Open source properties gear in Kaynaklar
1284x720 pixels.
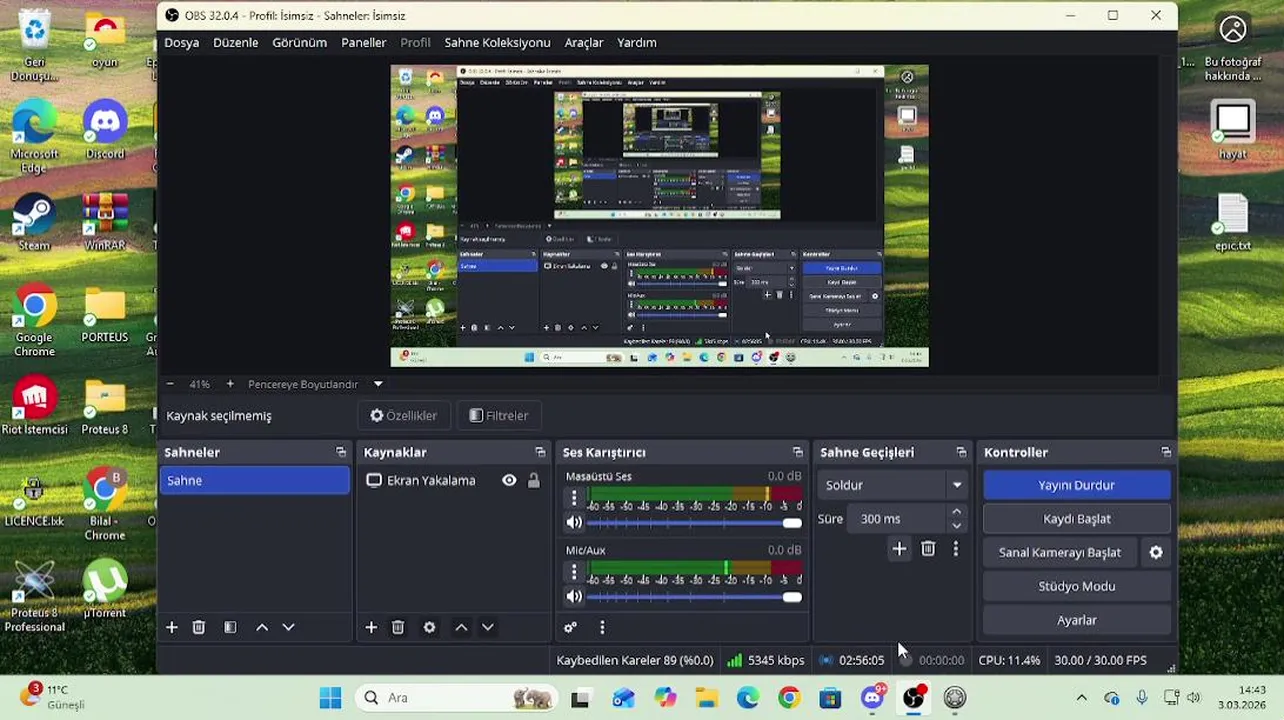click(429, 627)
